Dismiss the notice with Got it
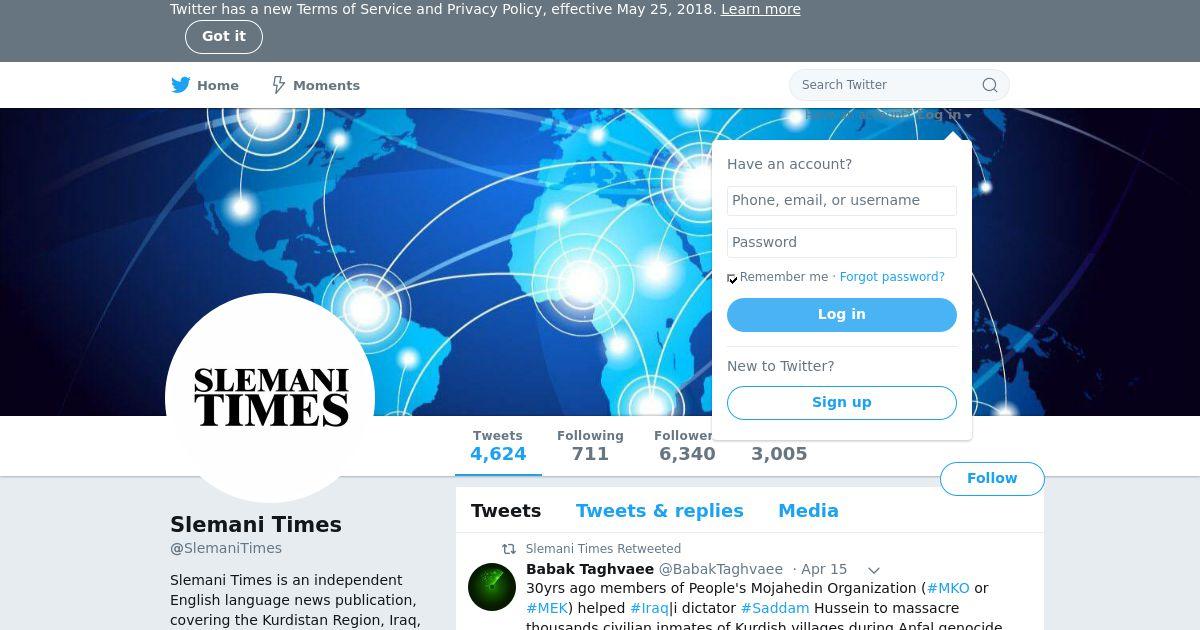This screenshot has height=630, width=1200. pyautogui.click(x=224, y=37)
